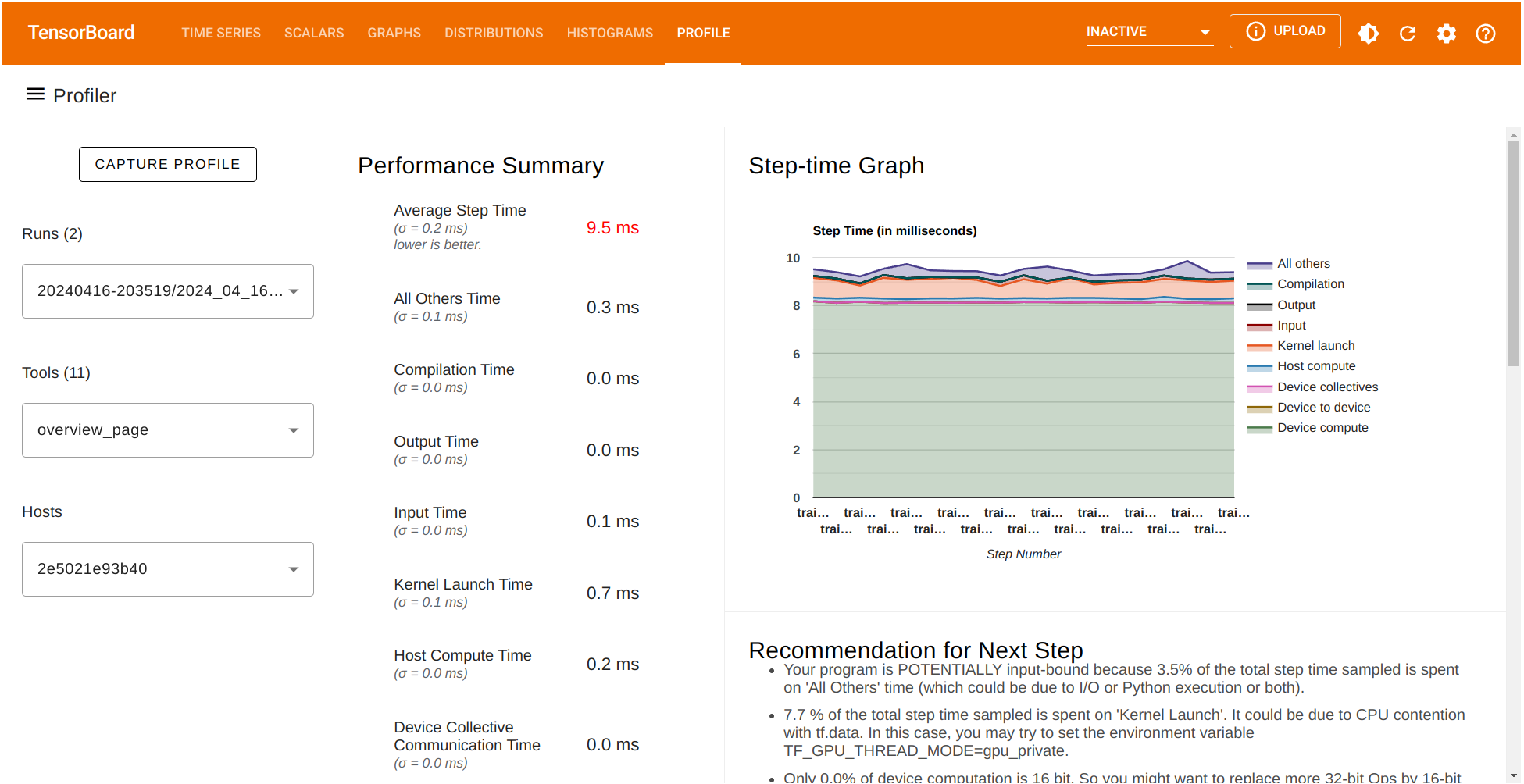Click the Kernel Launch Time label
This screenshot has height=784, width=1524.
pyautogui.click(x=463, y=584)
